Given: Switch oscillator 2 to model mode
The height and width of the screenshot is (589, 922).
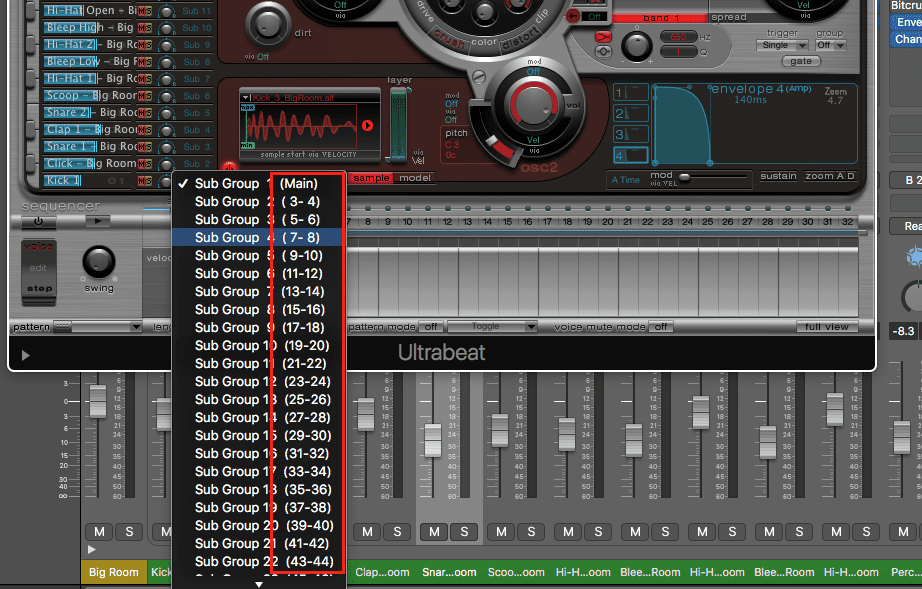Looking at the screenshot, I should (415, 178).
